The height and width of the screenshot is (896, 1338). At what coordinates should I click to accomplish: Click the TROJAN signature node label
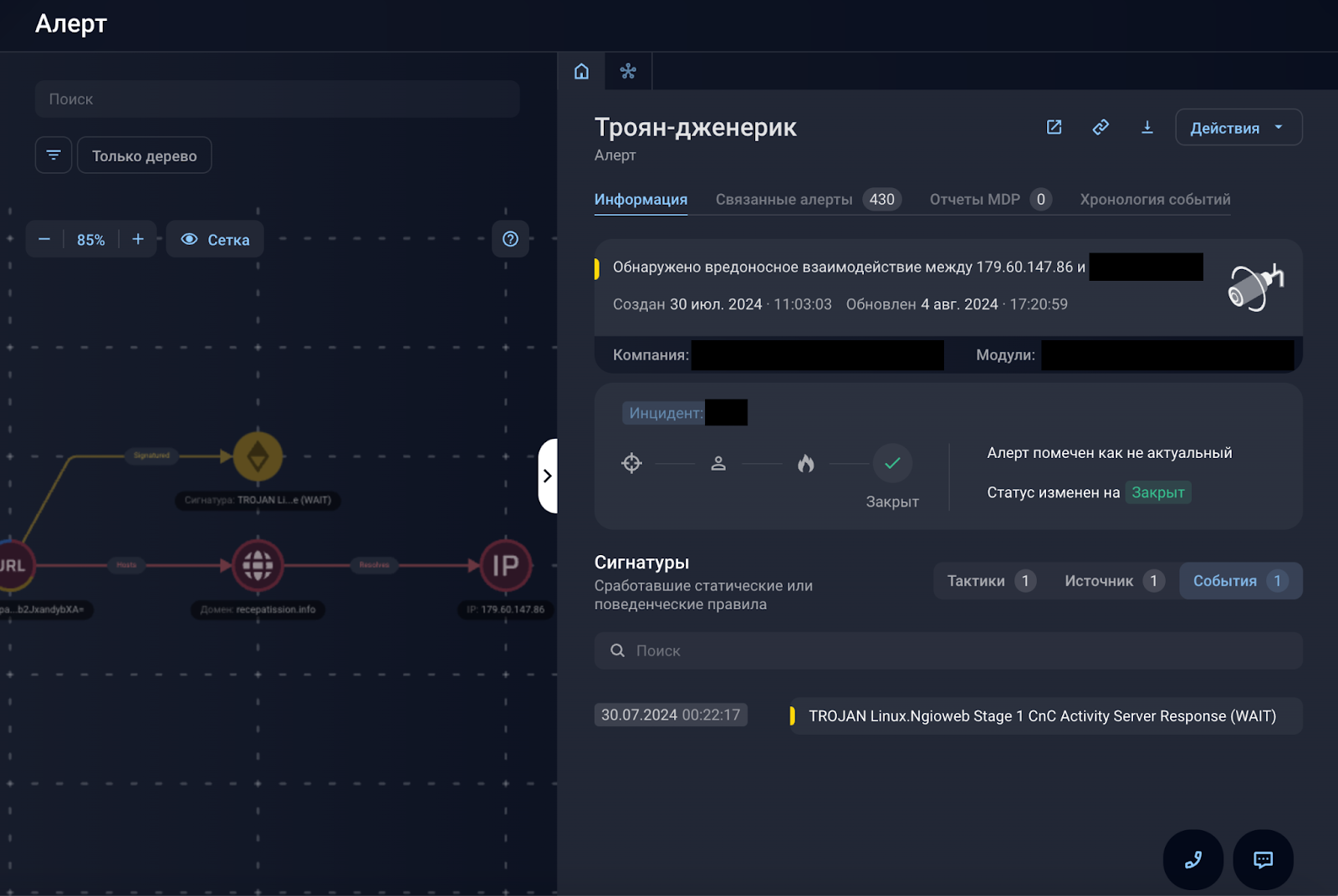coord(258,500)
